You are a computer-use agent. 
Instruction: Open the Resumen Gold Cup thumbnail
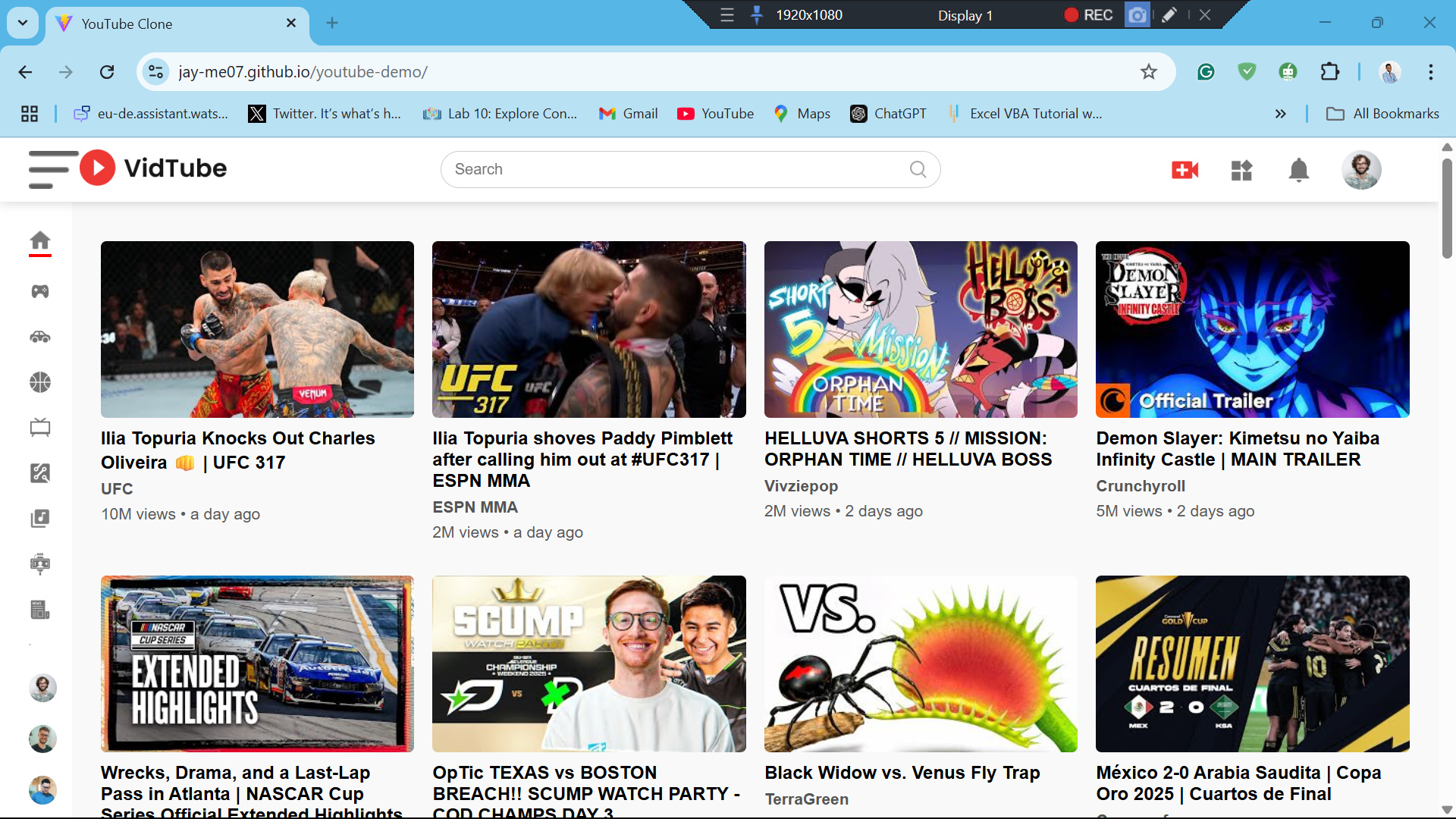[x=1252, y=664]
